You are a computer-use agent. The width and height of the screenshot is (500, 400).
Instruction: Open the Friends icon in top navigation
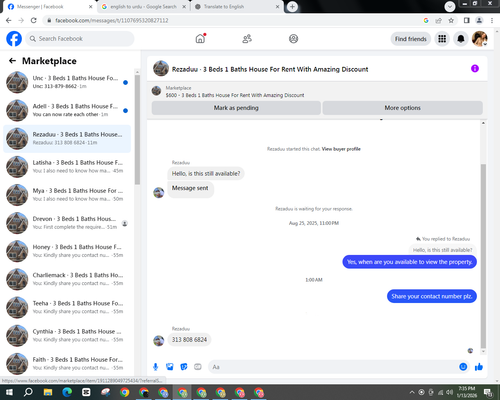247,39
